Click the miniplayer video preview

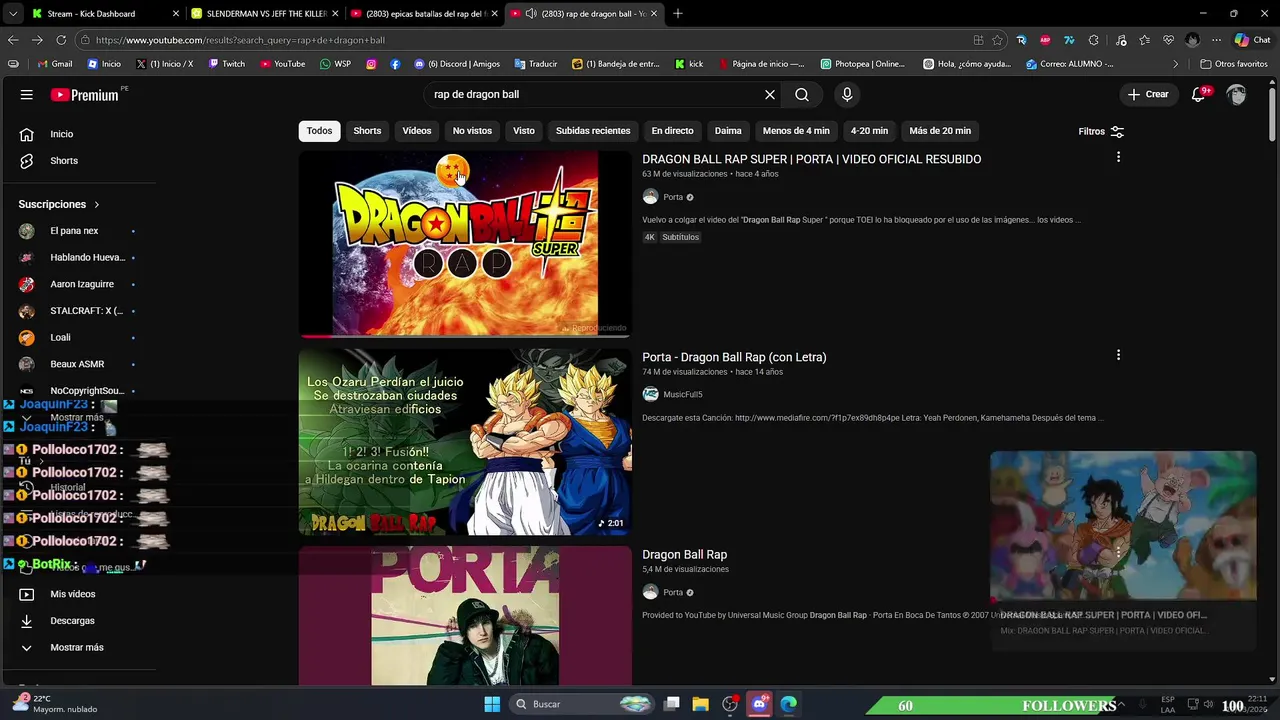[1123, 525]
